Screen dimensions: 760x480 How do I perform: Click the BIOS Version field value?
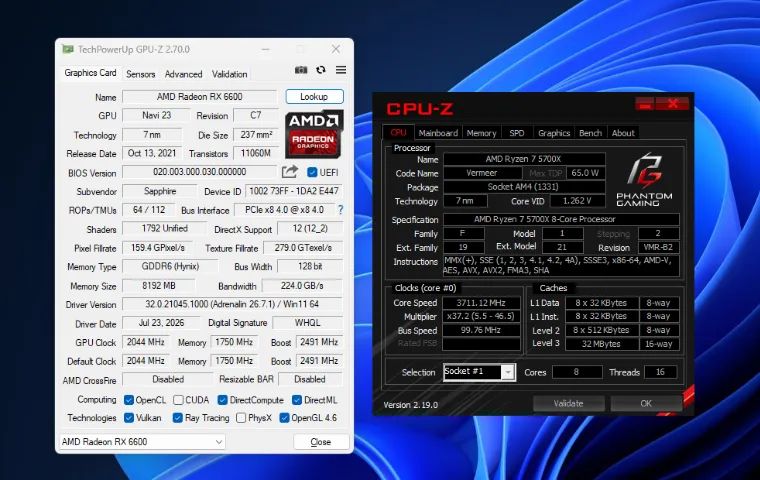tap(200, 172)
